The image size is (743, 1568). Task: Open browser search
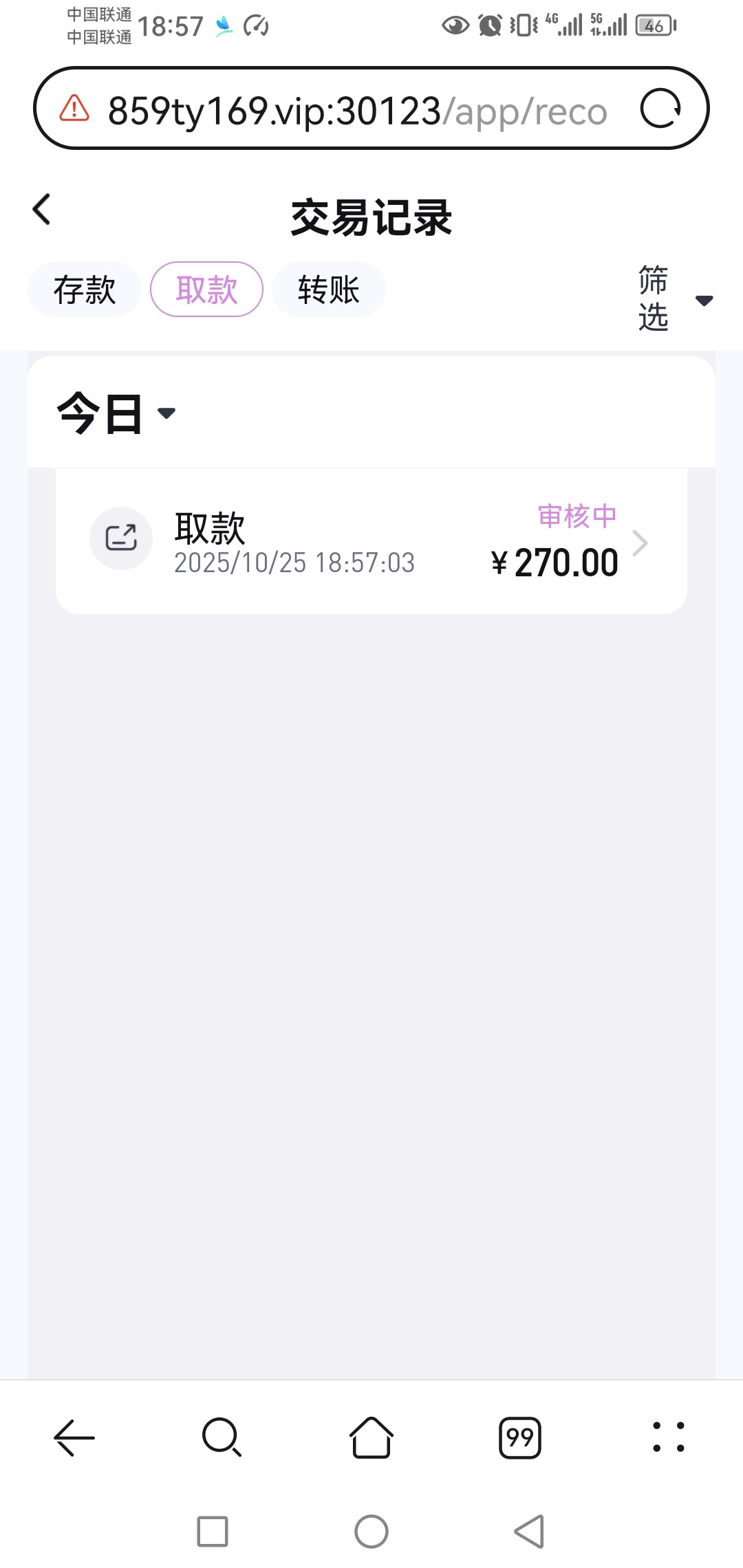point(222,1437)
